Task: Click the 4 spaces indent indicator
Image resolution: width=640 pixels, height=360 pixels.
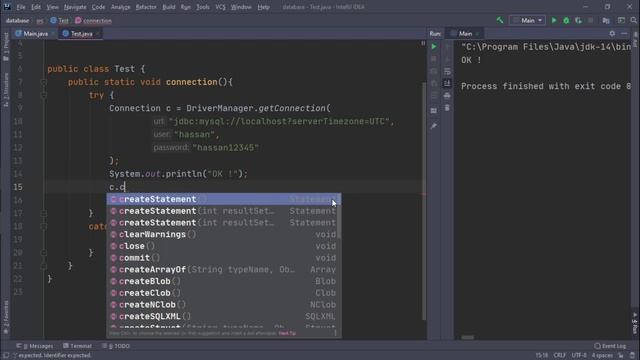Action: (602, 356)
